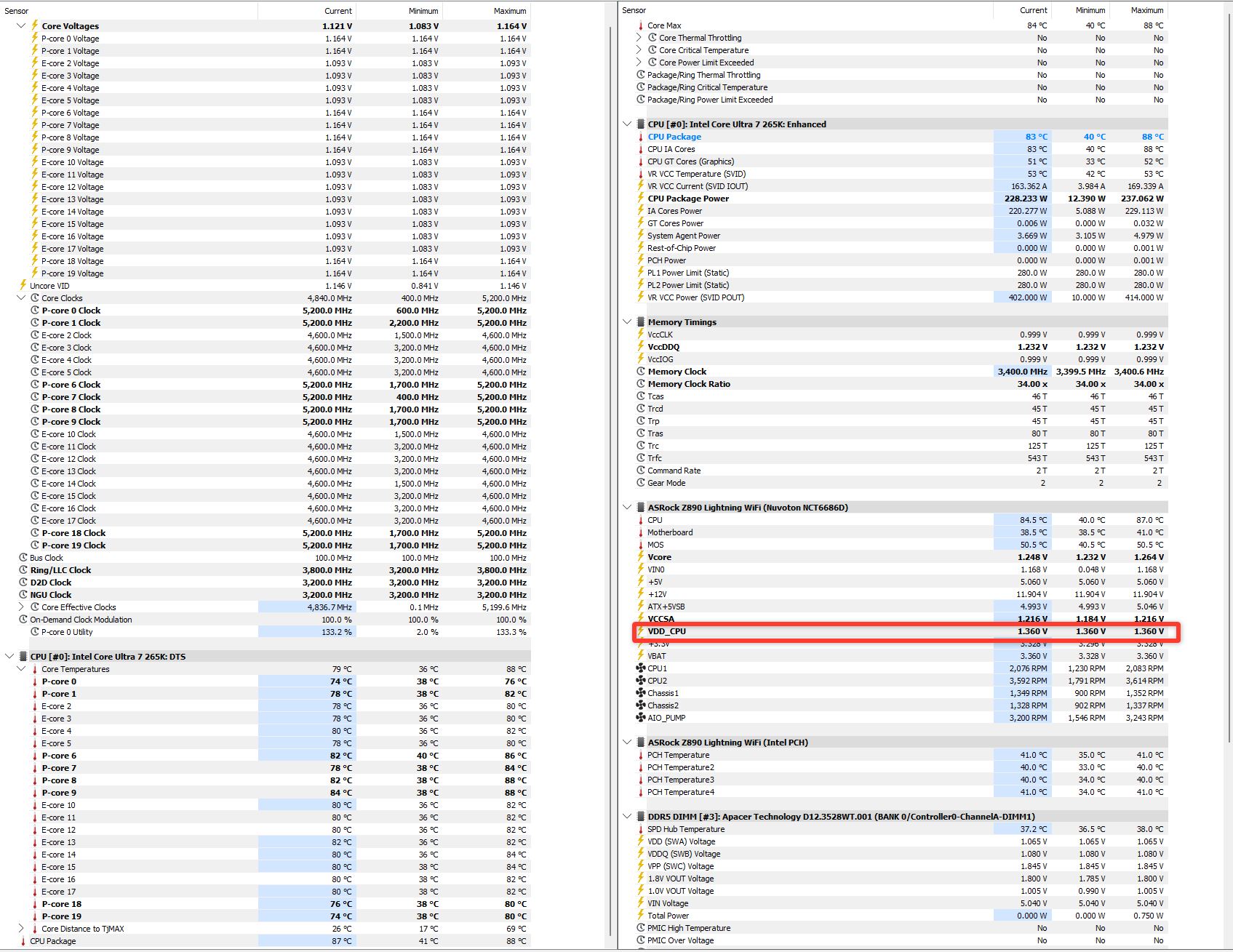The width and height of the screenshot is (1233, 952).
Task: Click the chip icon of CPU [#0] DTS group
Action: [x=23, y=656]
